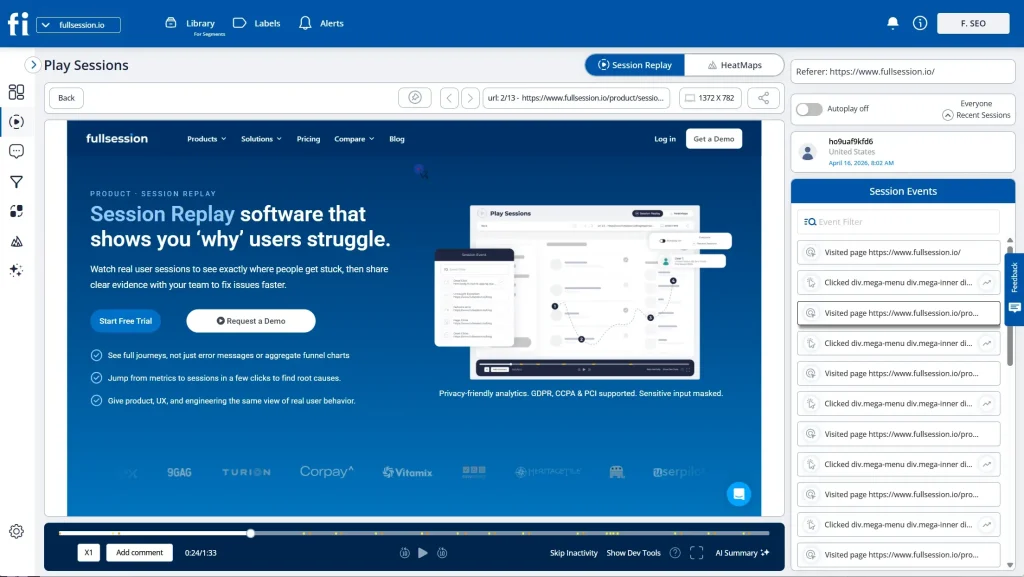Click the Event Filter input field
Screen dimensions: 1024x577
coord(898,222)
